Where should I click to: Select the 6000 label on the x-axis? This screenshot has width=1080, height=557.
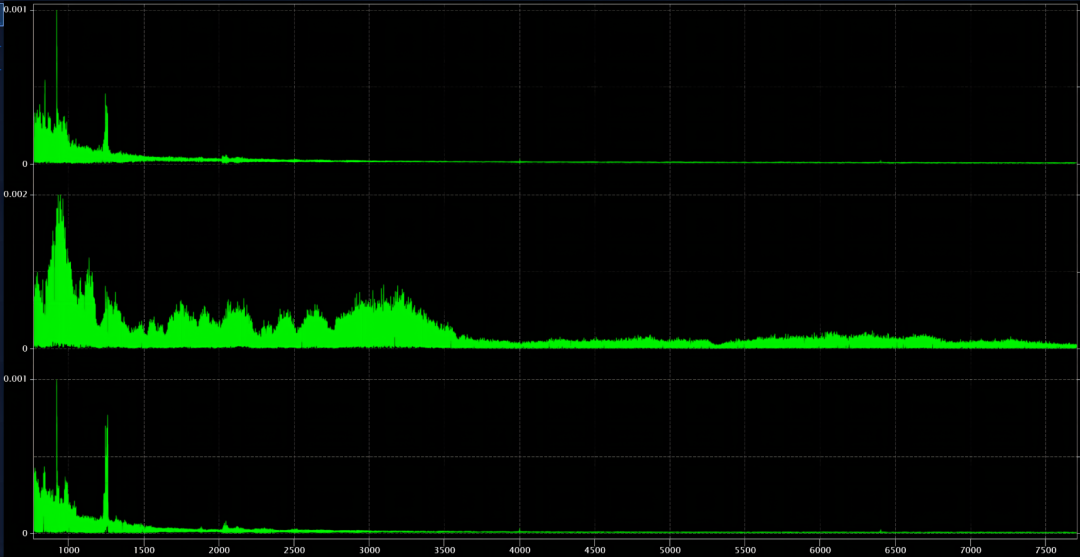pos(820,550)
